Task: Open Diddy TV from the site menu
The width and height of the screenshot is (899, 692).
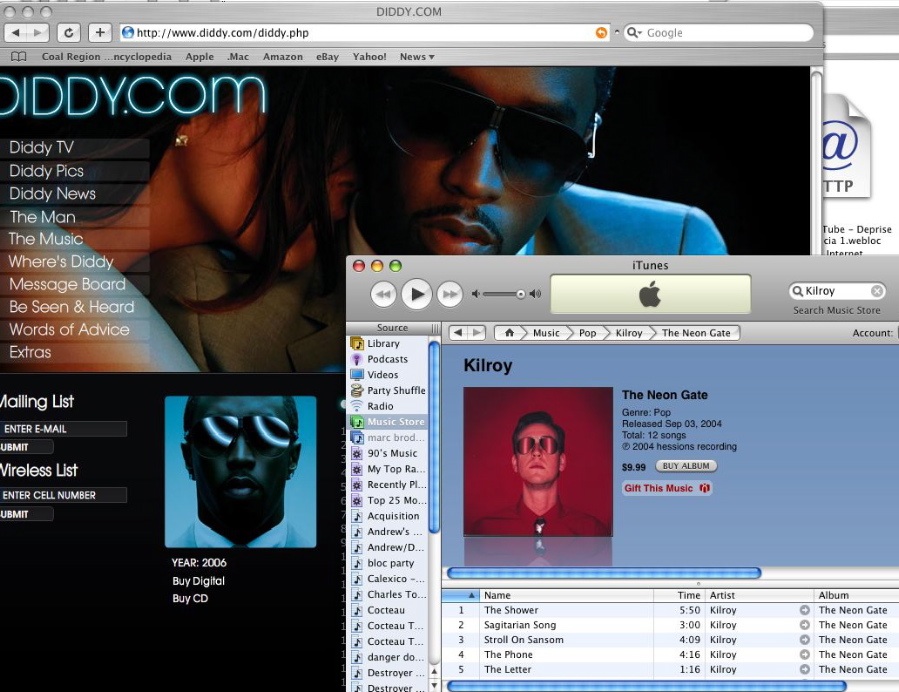Action: 42,148
